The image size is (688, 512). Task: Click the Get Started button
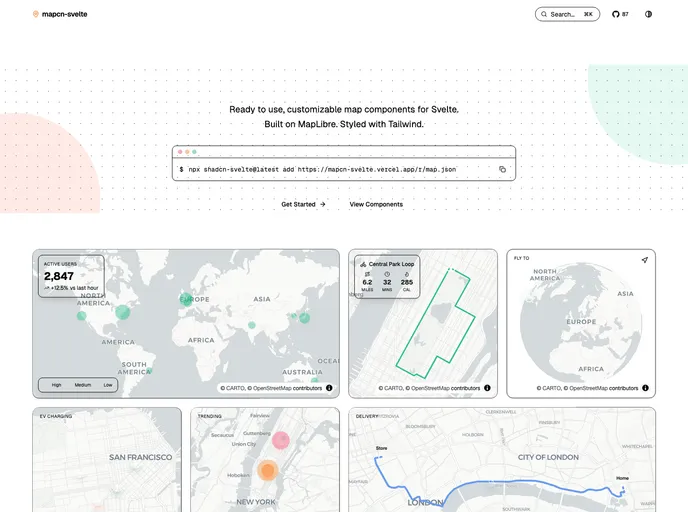pyautogui.click(x=303, y=204)
